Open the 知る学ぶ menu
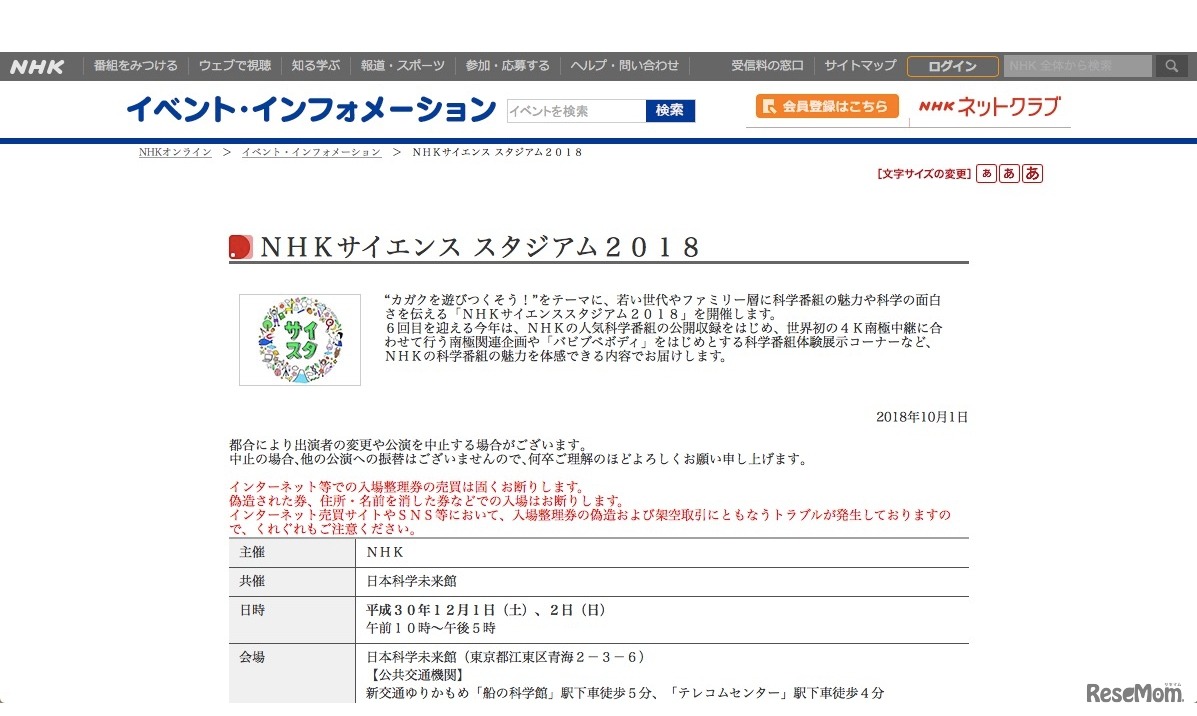 (x=315, y=66)
